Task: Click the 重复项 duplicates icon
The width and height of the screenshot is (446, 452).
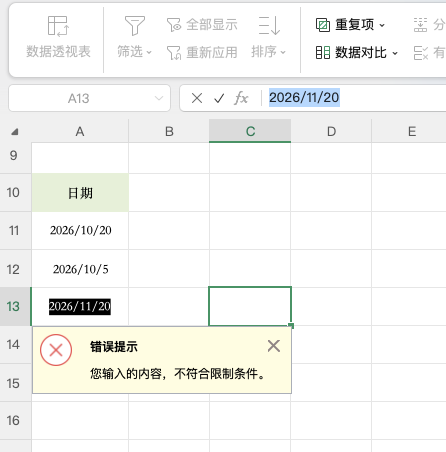Action: click(x=323, y=25)
